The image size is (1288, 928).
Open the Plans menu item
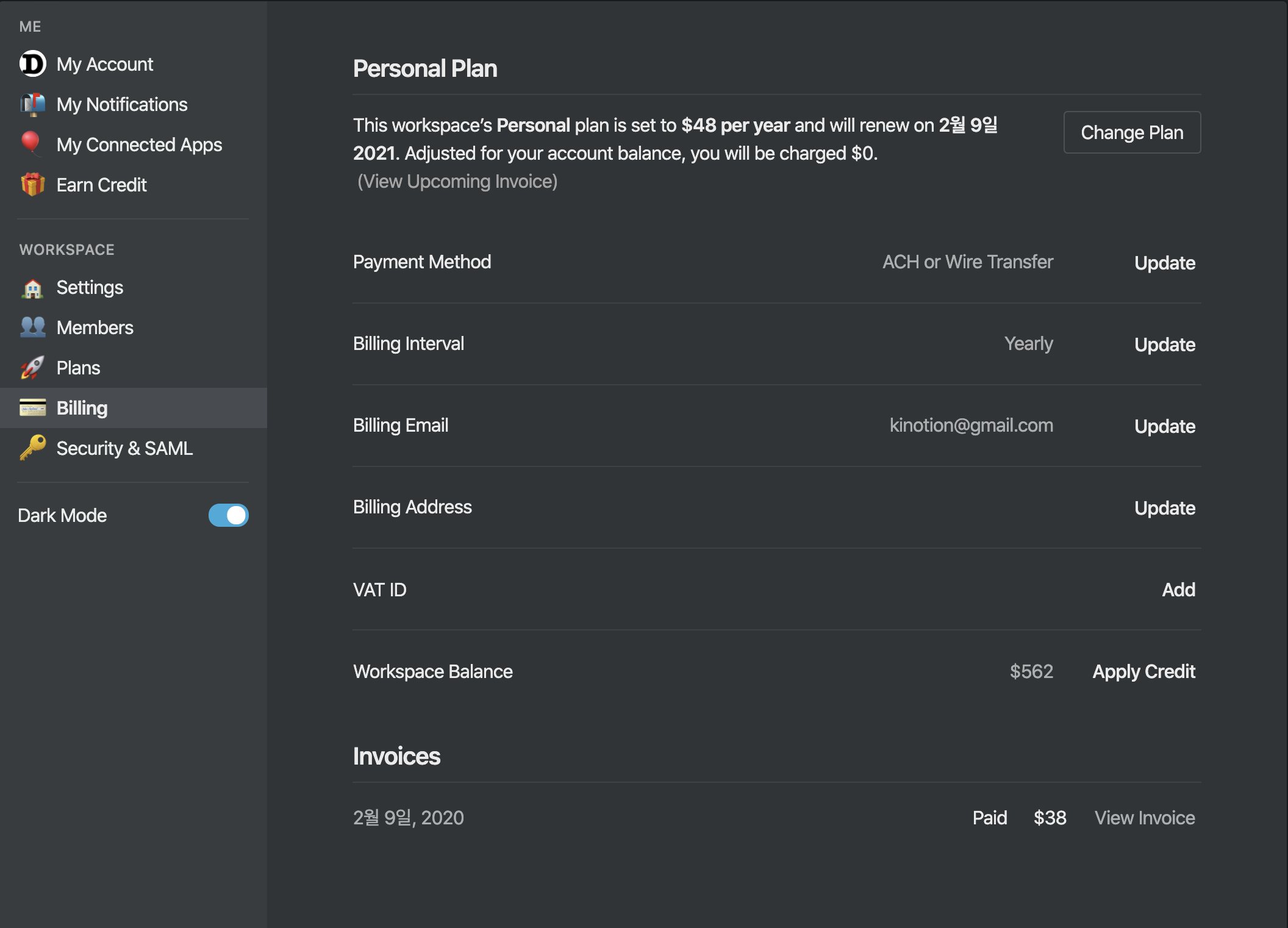click(x=78, y=368)
